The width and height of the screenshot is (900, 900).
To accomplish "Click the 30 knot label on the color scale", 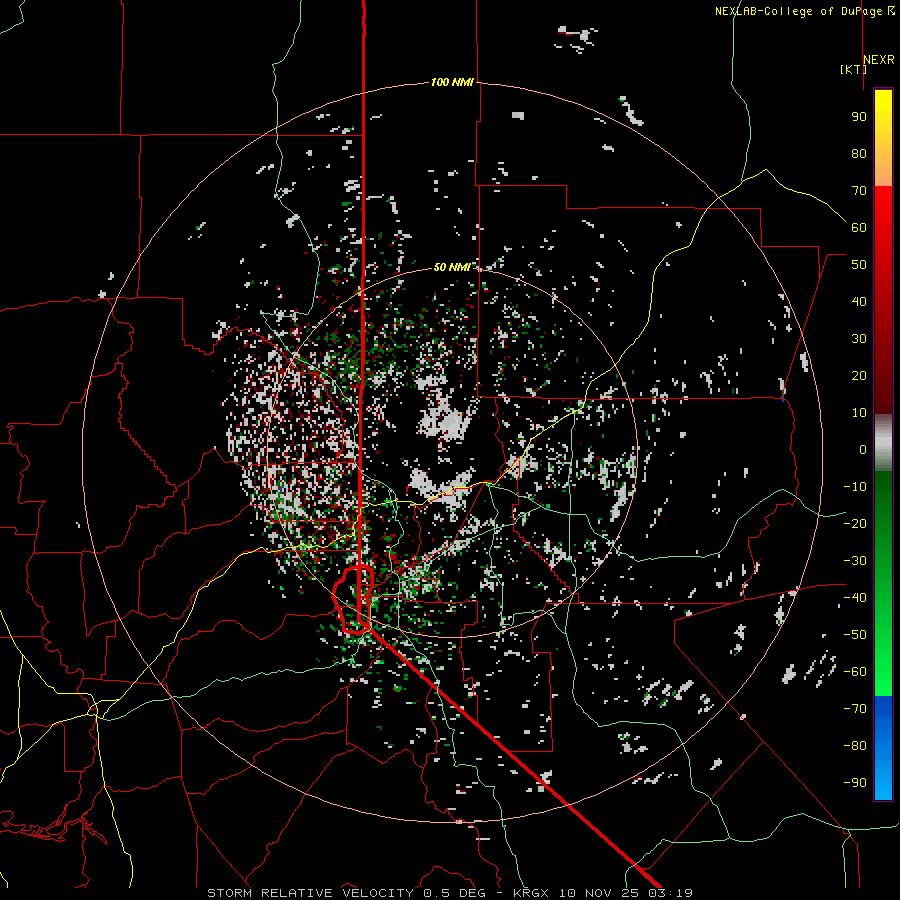I will tap(859, 339).
